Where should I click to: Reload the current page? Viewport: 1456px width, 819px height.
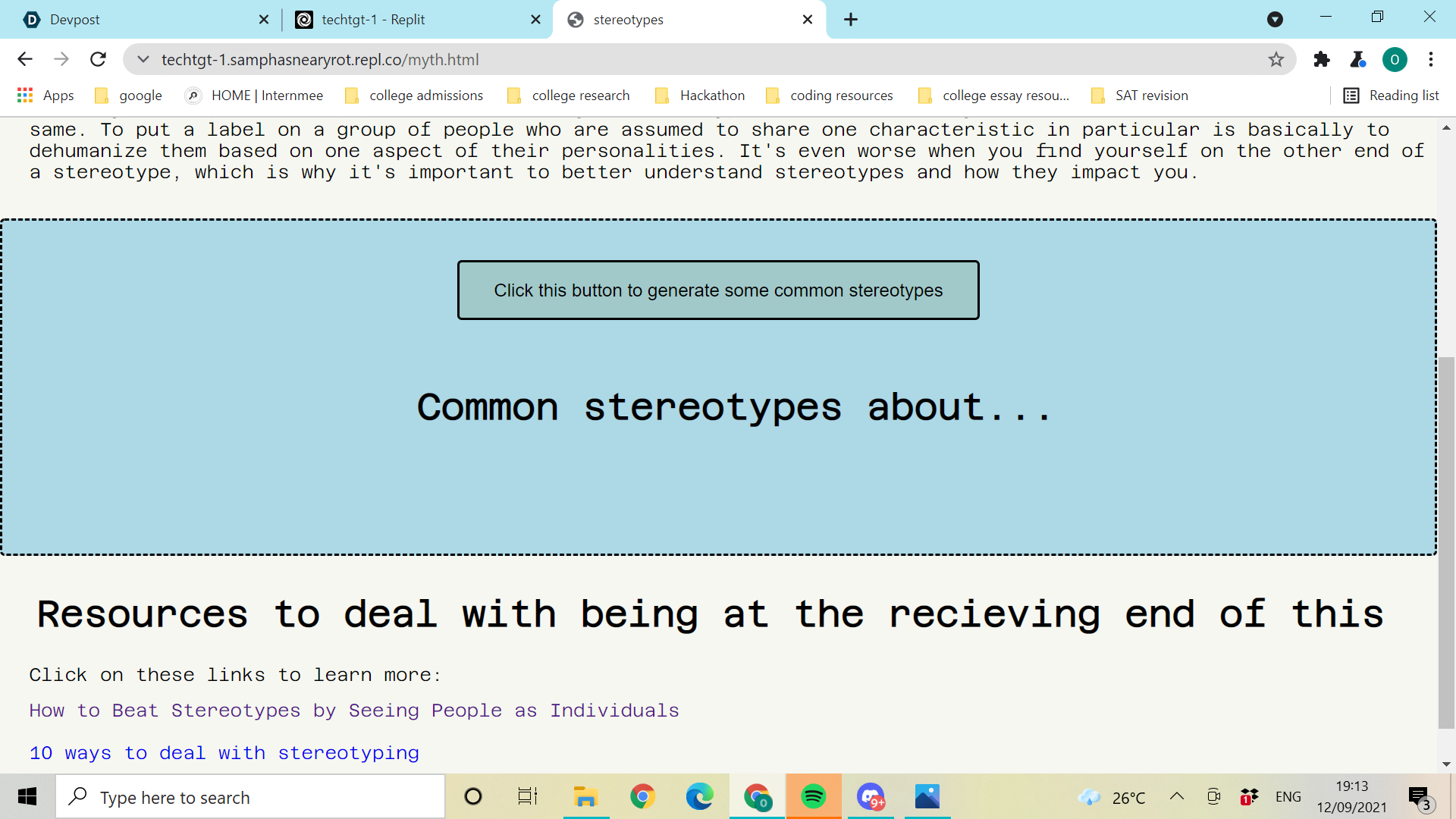[x=98, y=59]
